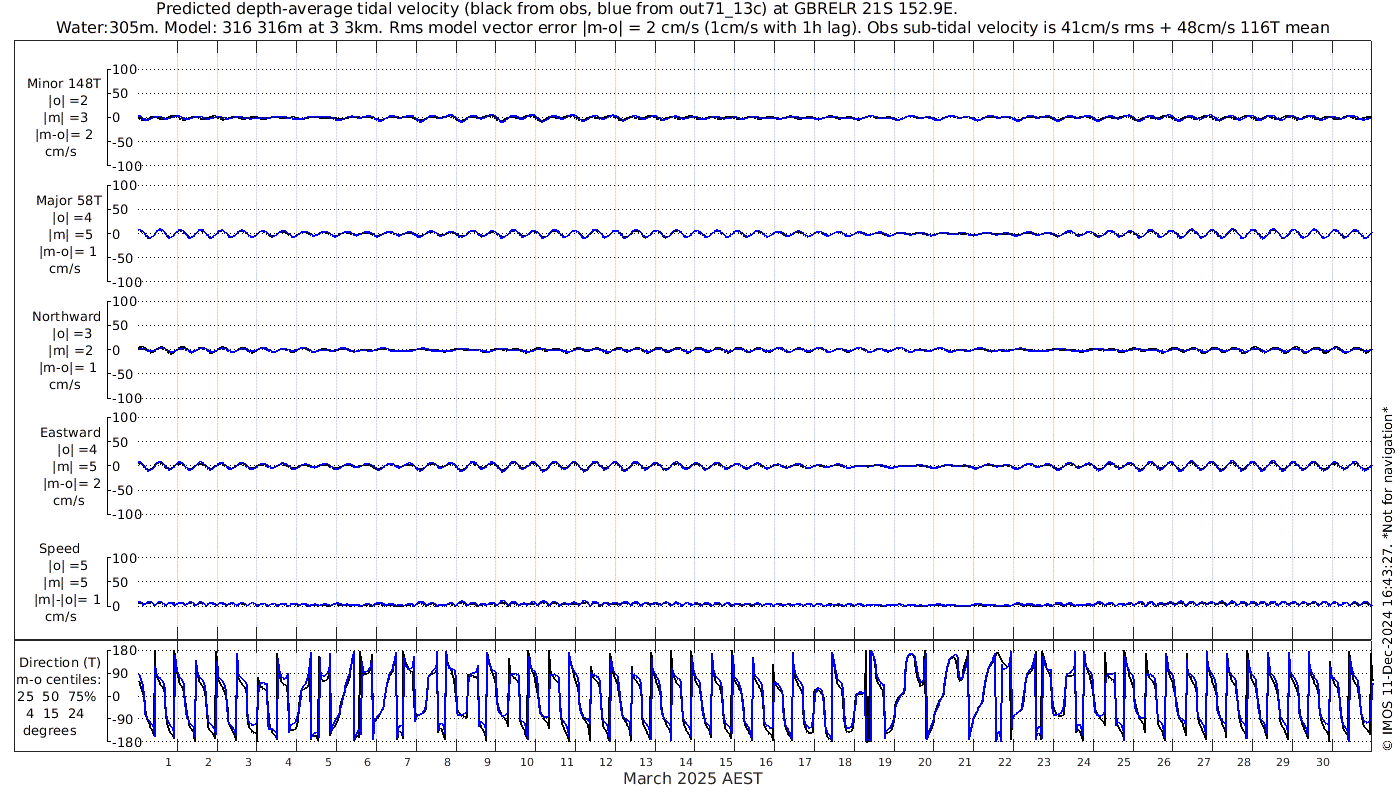This screenshot has height=800, width=1400.
Task: Click the 'Northward' panel label
Action: (66, 316)
